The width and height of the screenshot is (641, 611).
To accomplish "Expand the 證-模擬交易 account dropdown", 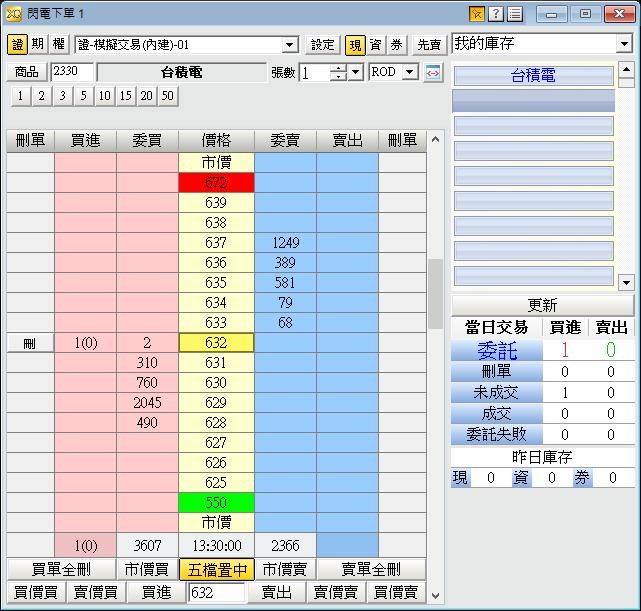I will point(290,45).
